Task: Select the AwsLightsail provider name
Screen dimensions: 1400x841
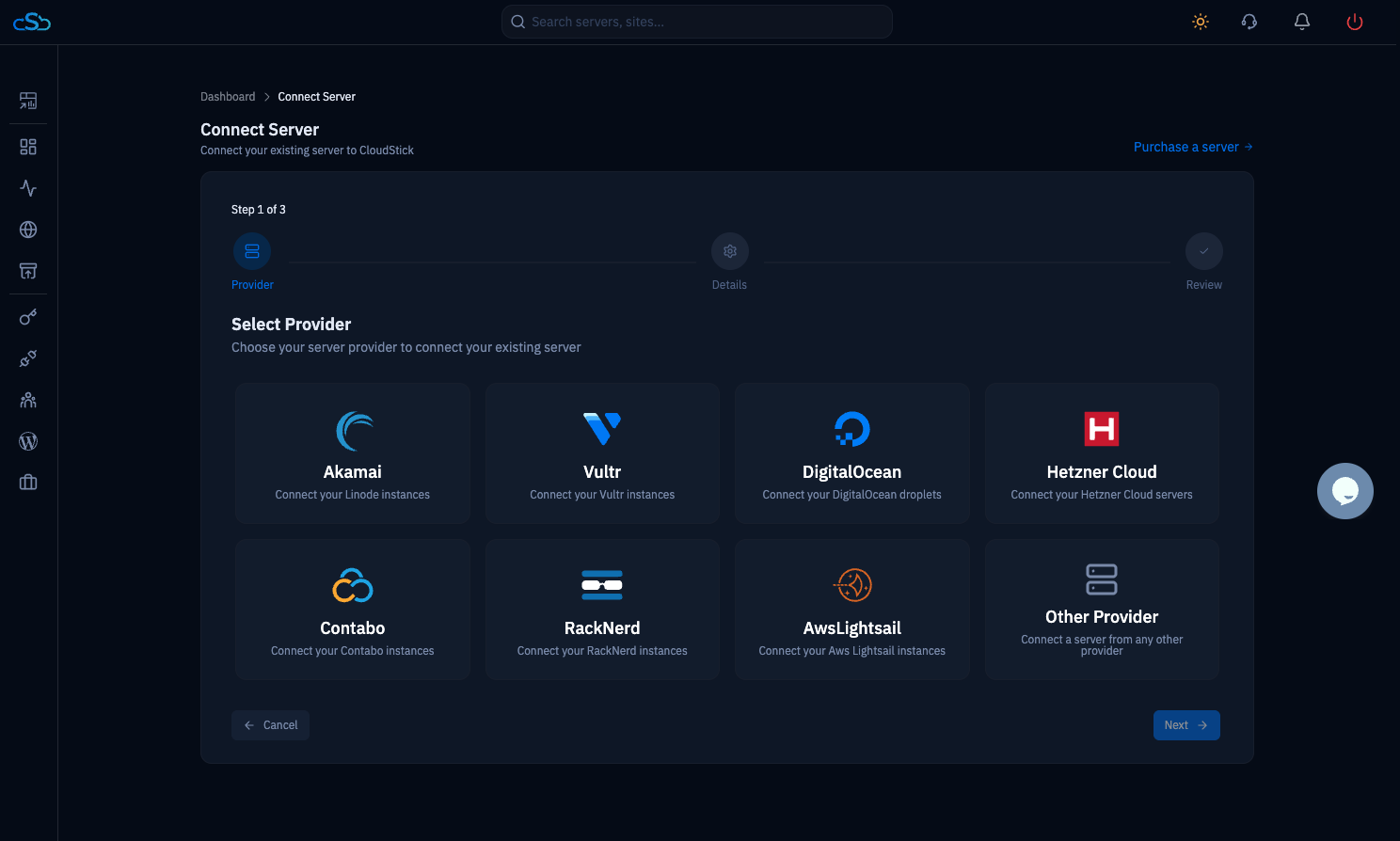Action: pos(852,628)
